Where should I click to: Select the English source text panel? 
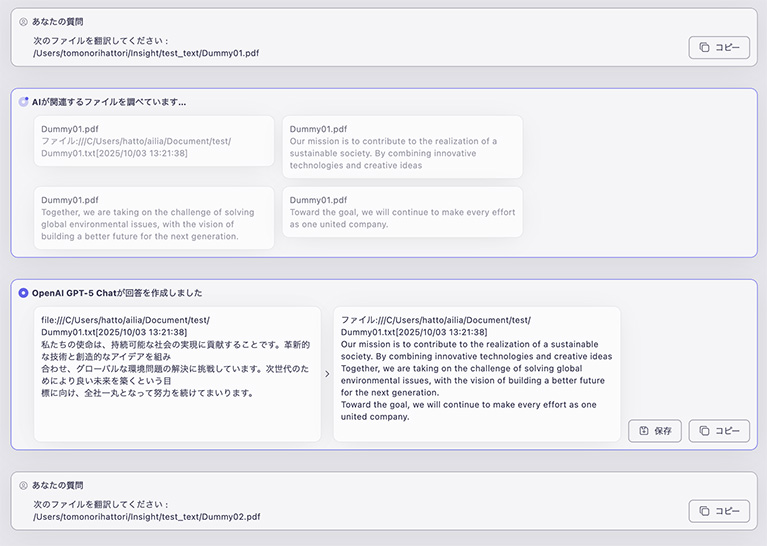477,374
